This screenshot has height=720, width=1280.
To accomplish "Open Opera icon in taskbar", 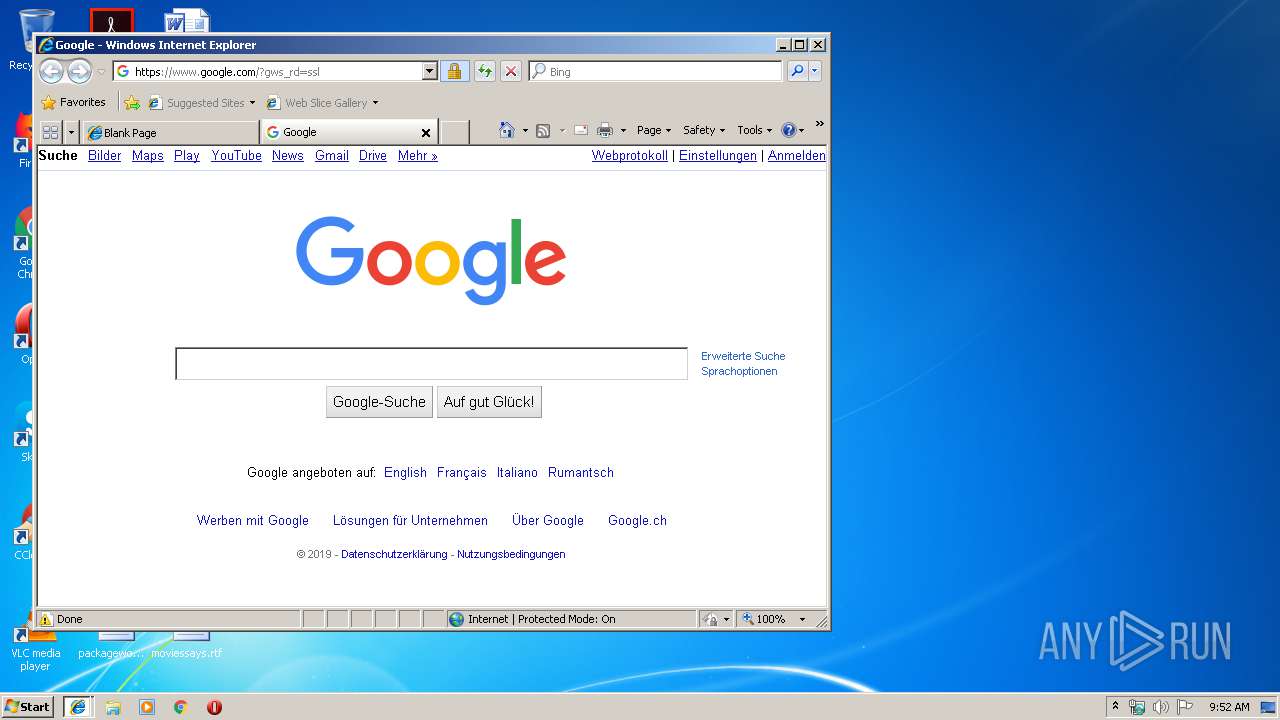I will (214, 707).
